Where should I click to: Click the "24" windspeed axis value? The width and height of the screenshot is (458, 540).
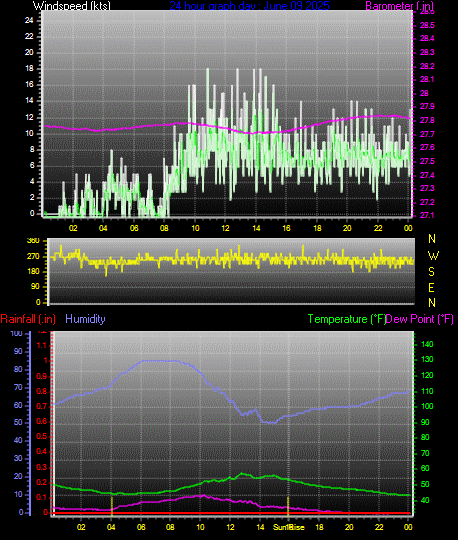[x=29, y=20]
